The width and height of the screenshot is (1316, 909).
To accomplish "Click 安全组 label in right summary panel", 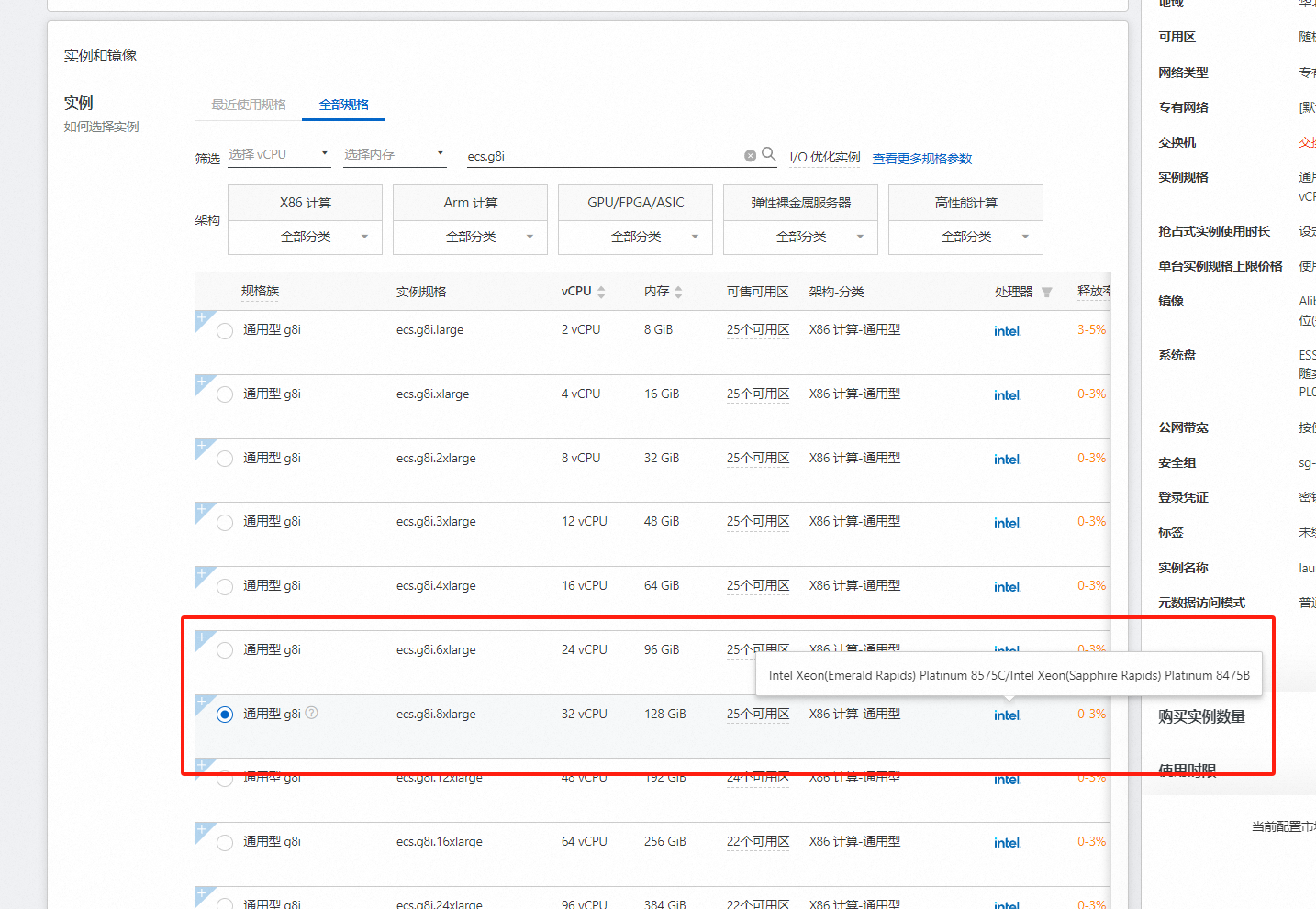I will coord(1177,462).
